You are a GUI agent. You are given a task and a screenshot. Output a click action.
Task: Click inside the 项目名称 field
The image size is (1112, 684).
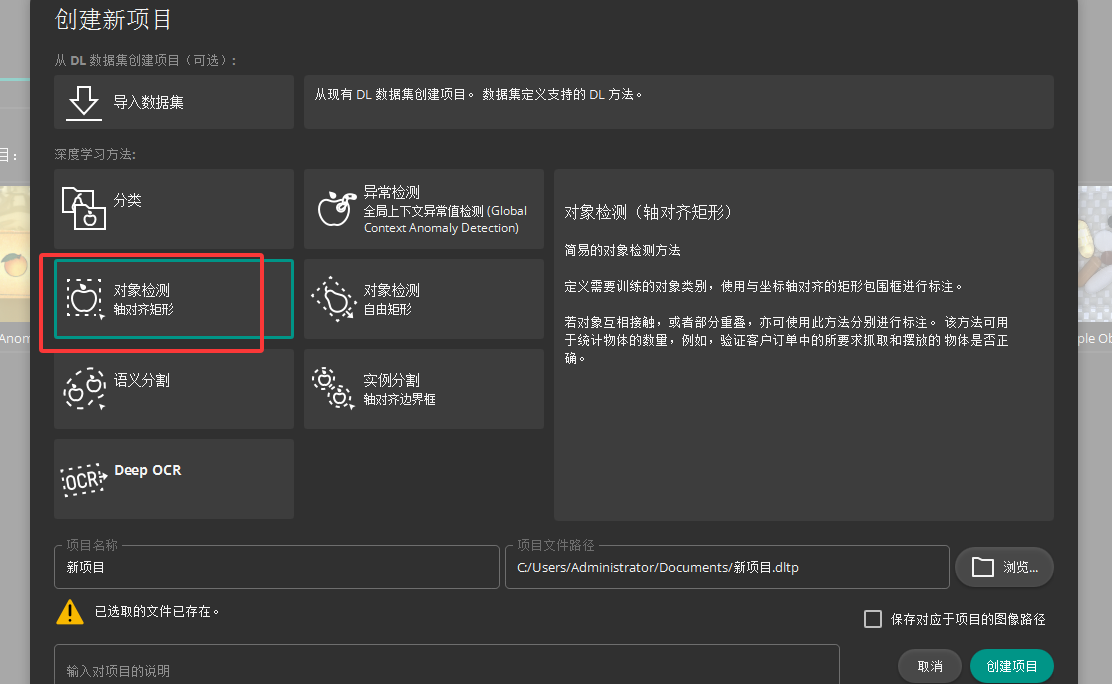pyautogui.click(x=276, y=566)
